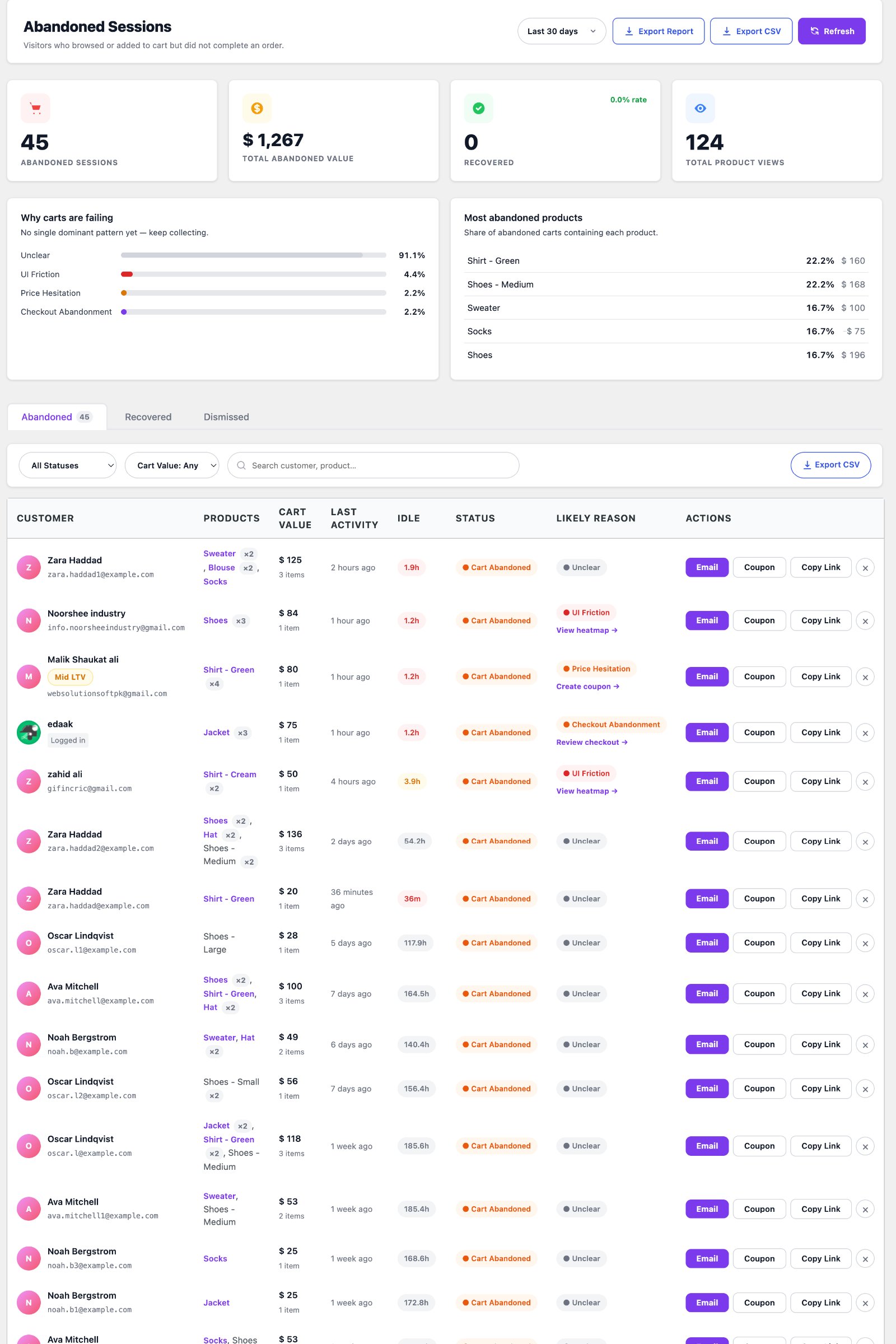Click the Sweater product link for Zara Haddad
The height and width of the screenshot is (1344, 896).
pos(220,554)
